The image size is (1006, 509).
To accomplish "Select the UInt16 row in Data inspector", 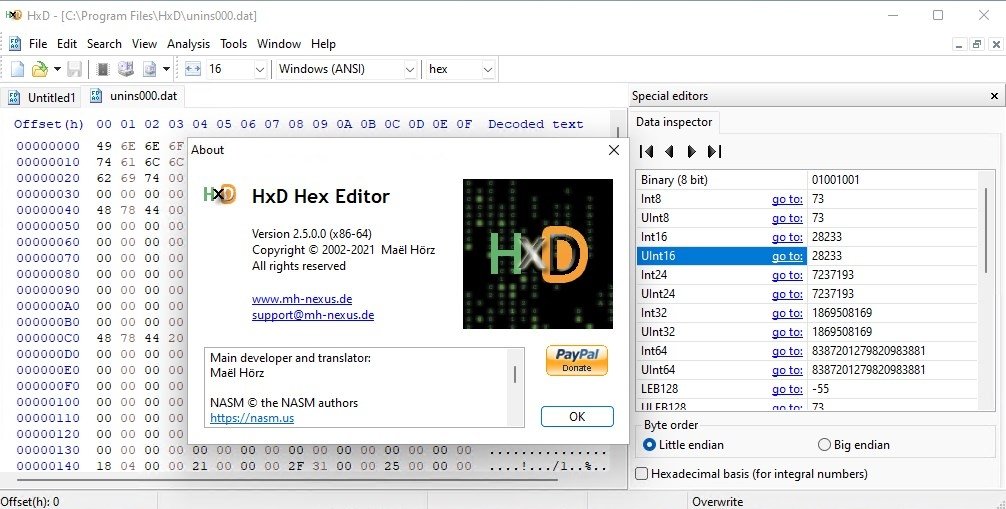I will pyautogui.click(x=806, y=255).
